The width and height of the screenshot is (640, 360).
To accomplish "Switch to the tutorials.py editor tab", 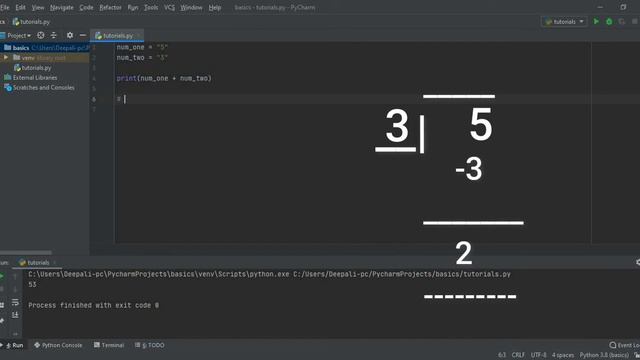I will click(117, 36).
